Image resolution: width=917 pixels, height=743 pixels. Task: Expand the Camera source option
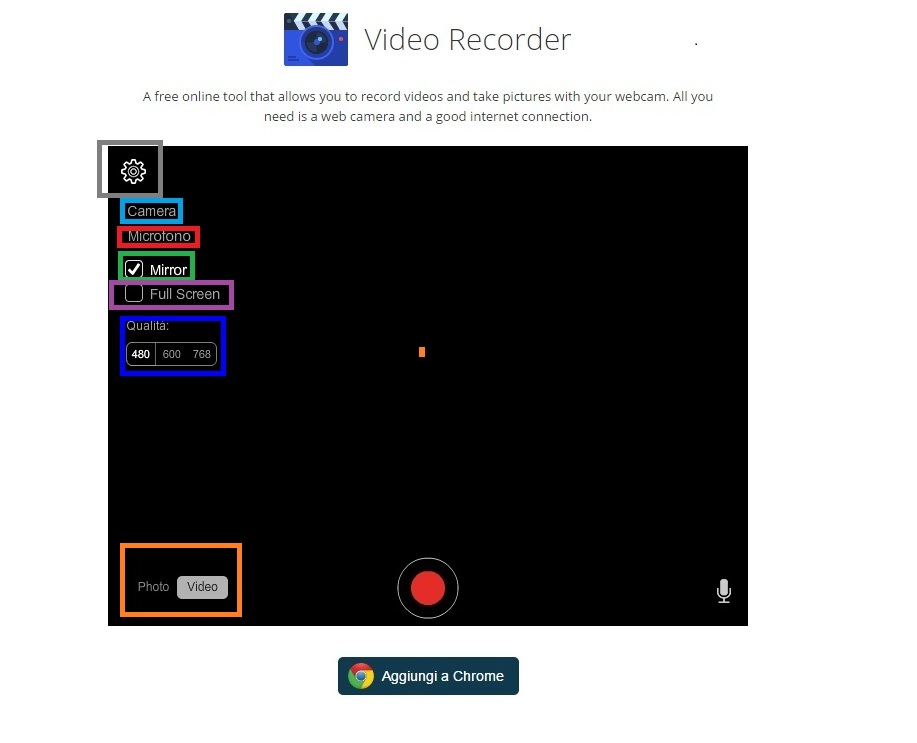coord(151,211)
